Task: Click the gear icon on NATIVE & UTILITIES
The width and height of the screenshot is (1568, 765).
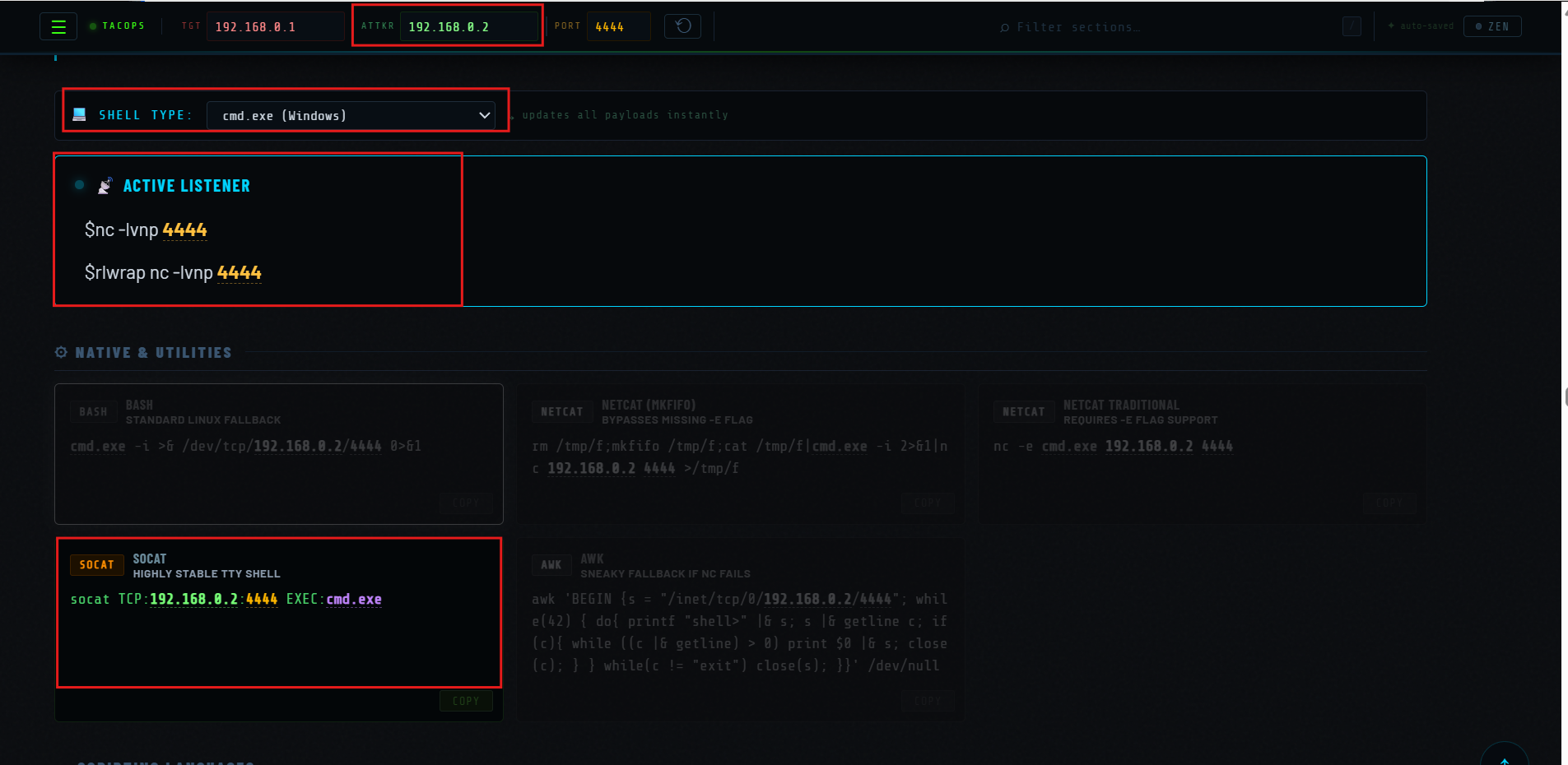Action: tap(61, 352)
